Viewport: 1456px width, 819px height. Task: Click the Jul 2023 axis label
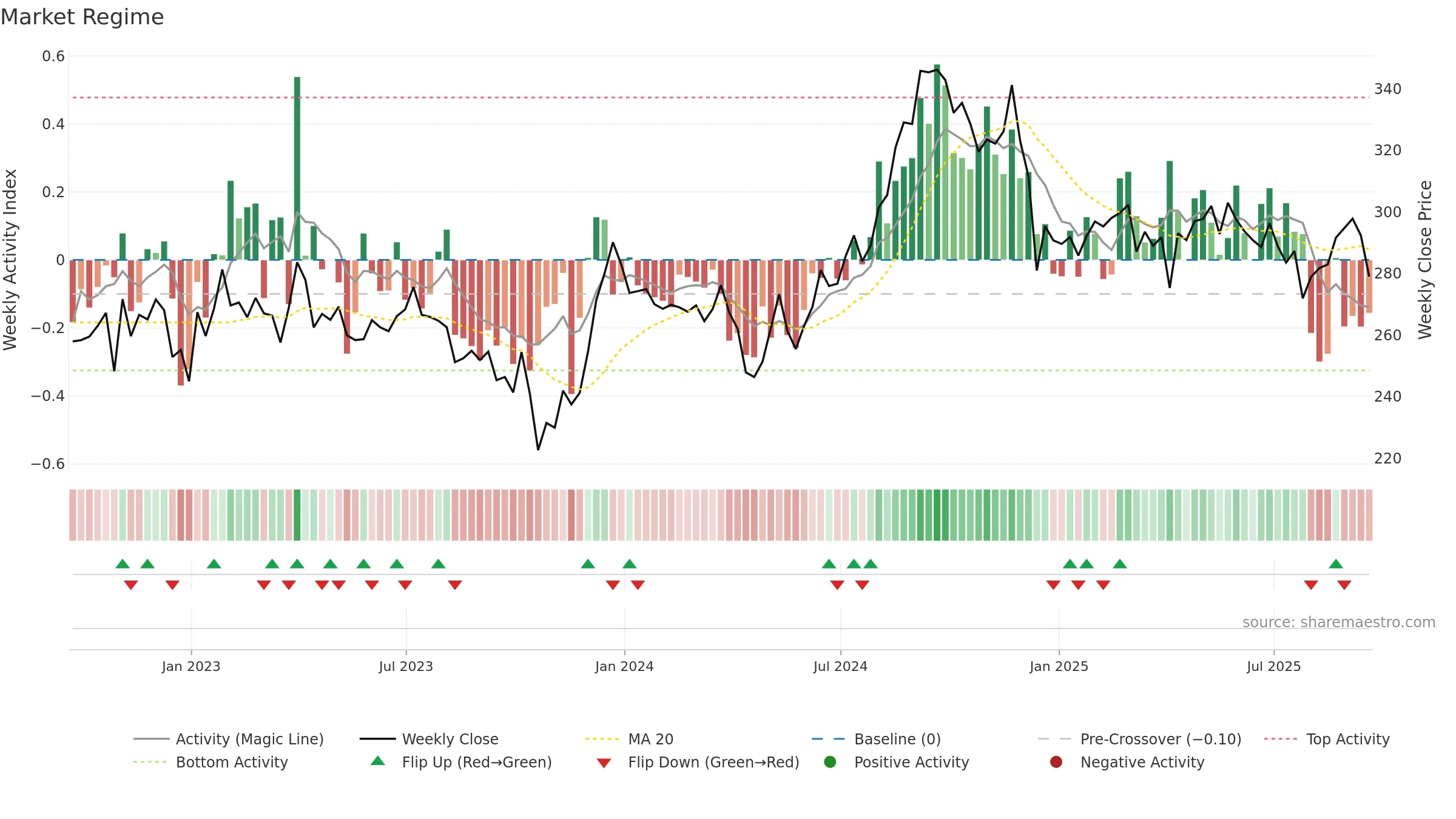[x=406, y=666]
